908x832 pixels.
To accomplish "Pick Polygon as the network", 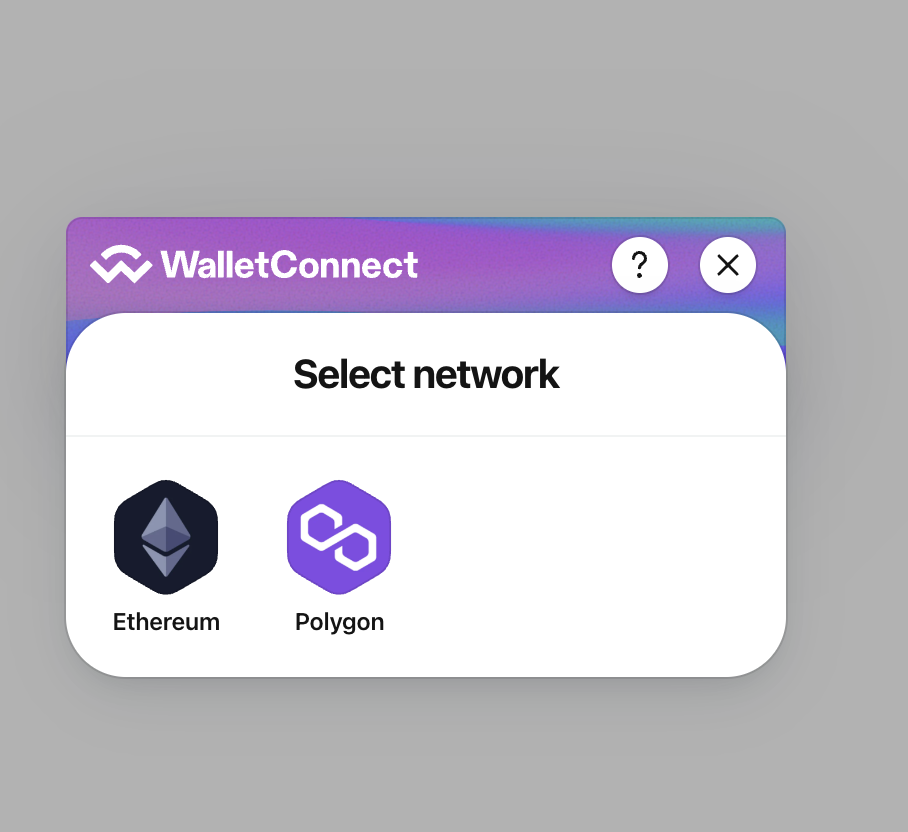I will coord(339,556).
